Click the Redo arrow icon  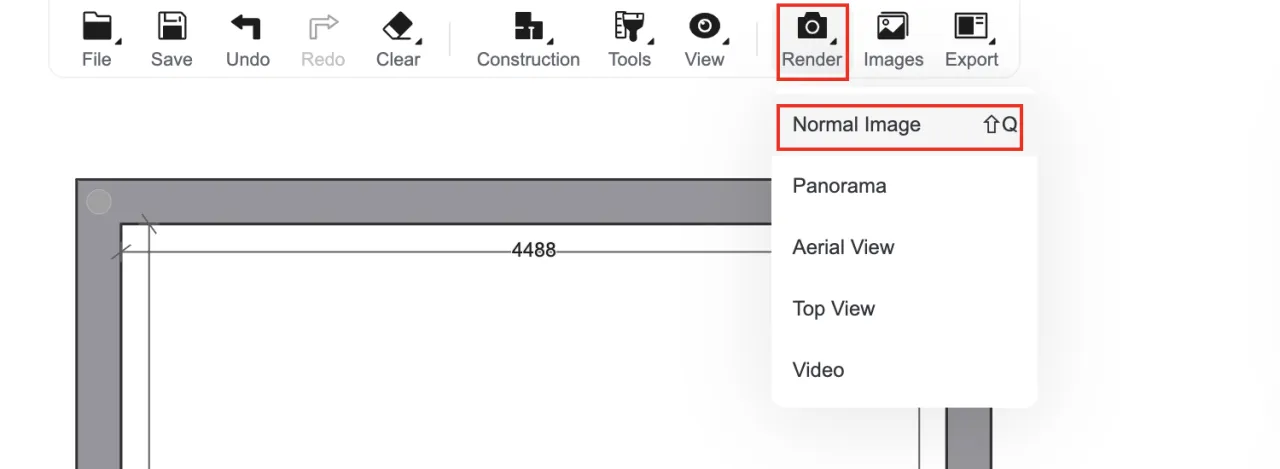pos(323,27)
